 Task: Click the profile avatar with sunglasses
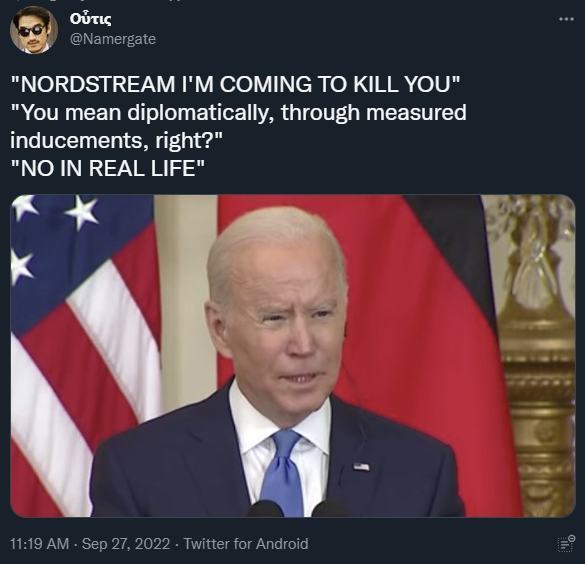pyautogui.click(x=34, y=30)
